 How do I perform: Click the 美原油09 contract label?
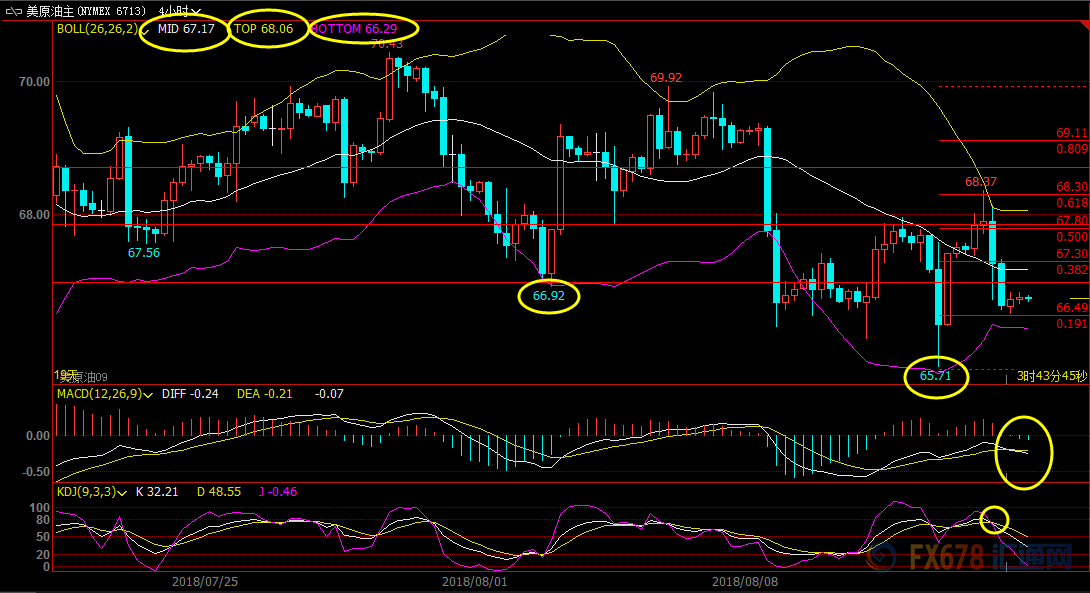click(x=83, y=378)
